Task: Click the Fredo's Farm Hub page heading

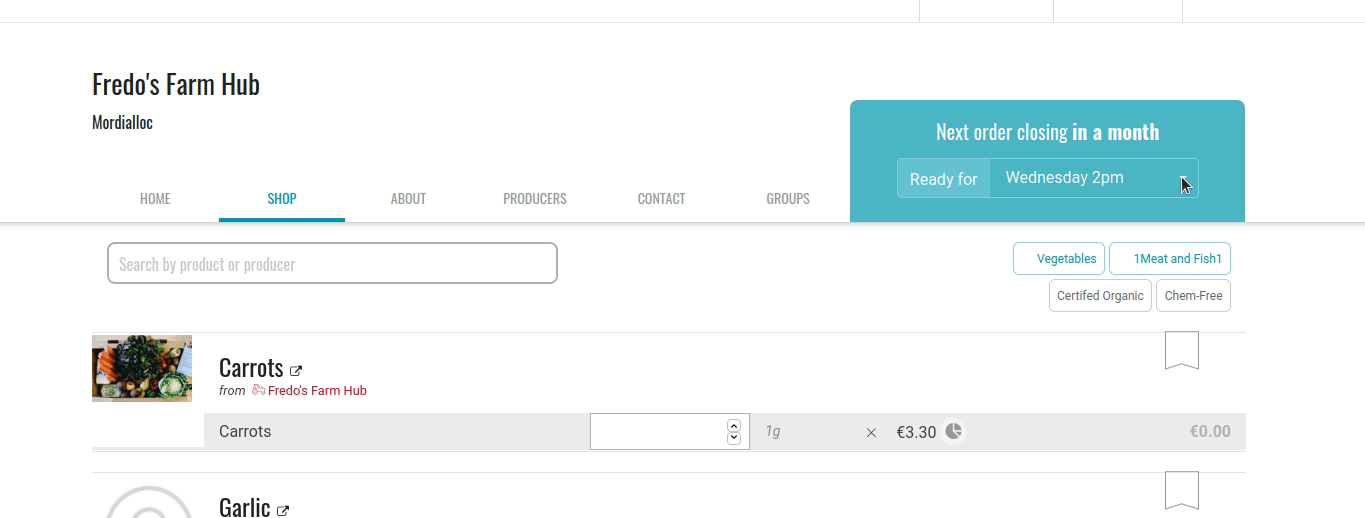Action: pos(176,84)
